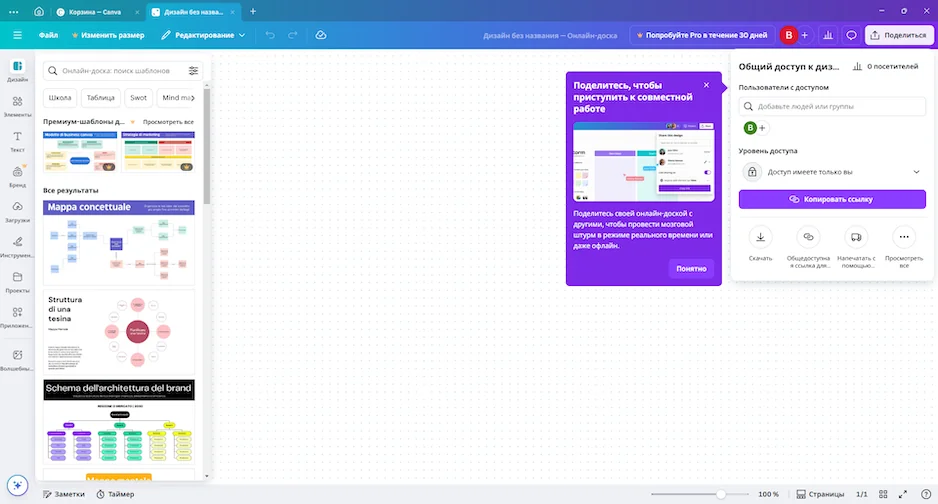Click the Просмотреть все link
938x504 pixels.
(168, 122)
